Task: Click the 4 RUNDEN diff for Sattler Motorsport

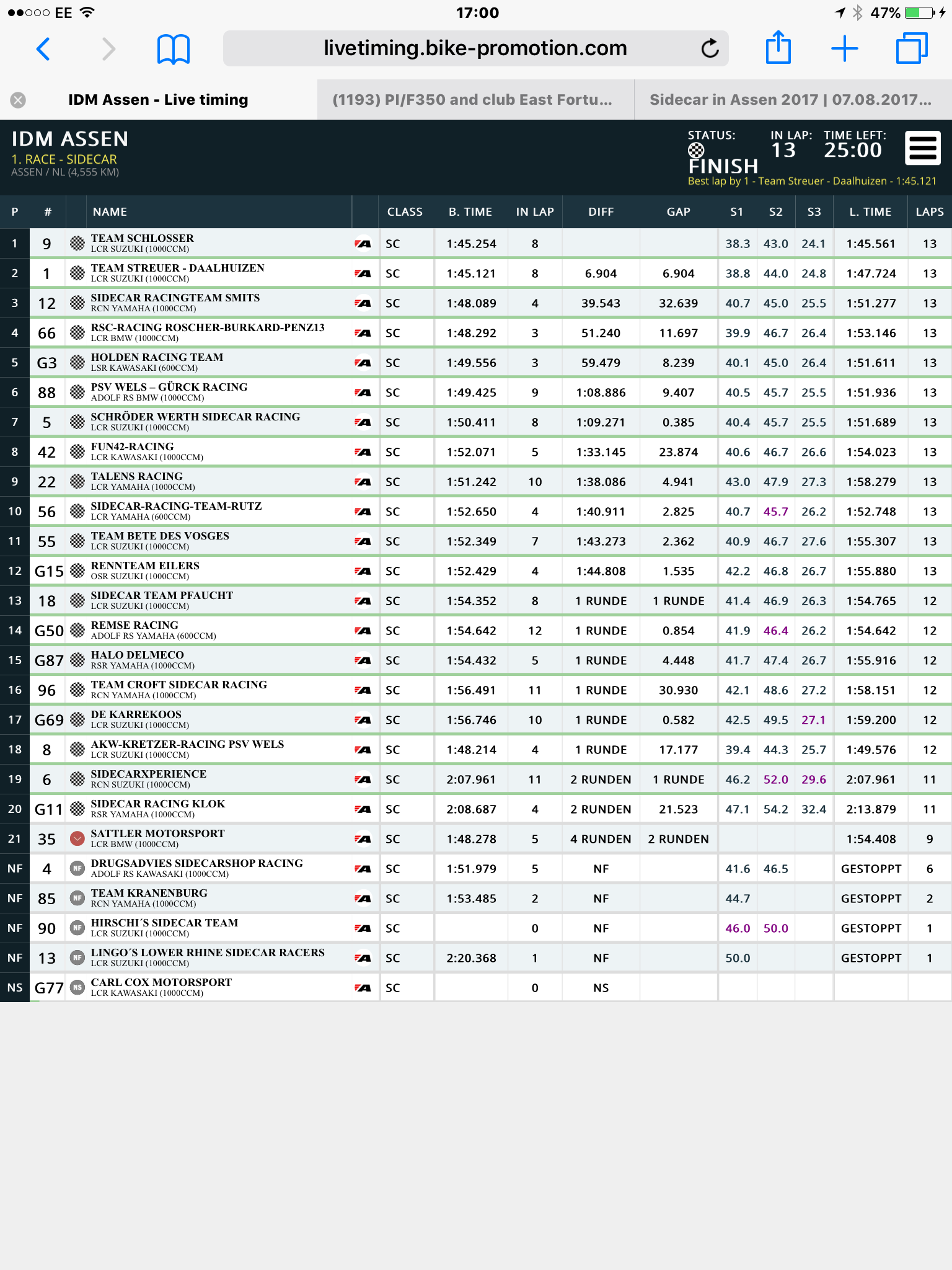Action: [x=601, y=839]
